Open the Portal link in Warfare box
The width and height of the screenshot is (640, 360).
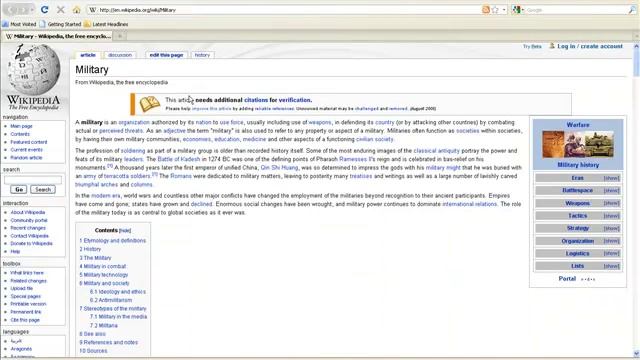click(567, 278)
